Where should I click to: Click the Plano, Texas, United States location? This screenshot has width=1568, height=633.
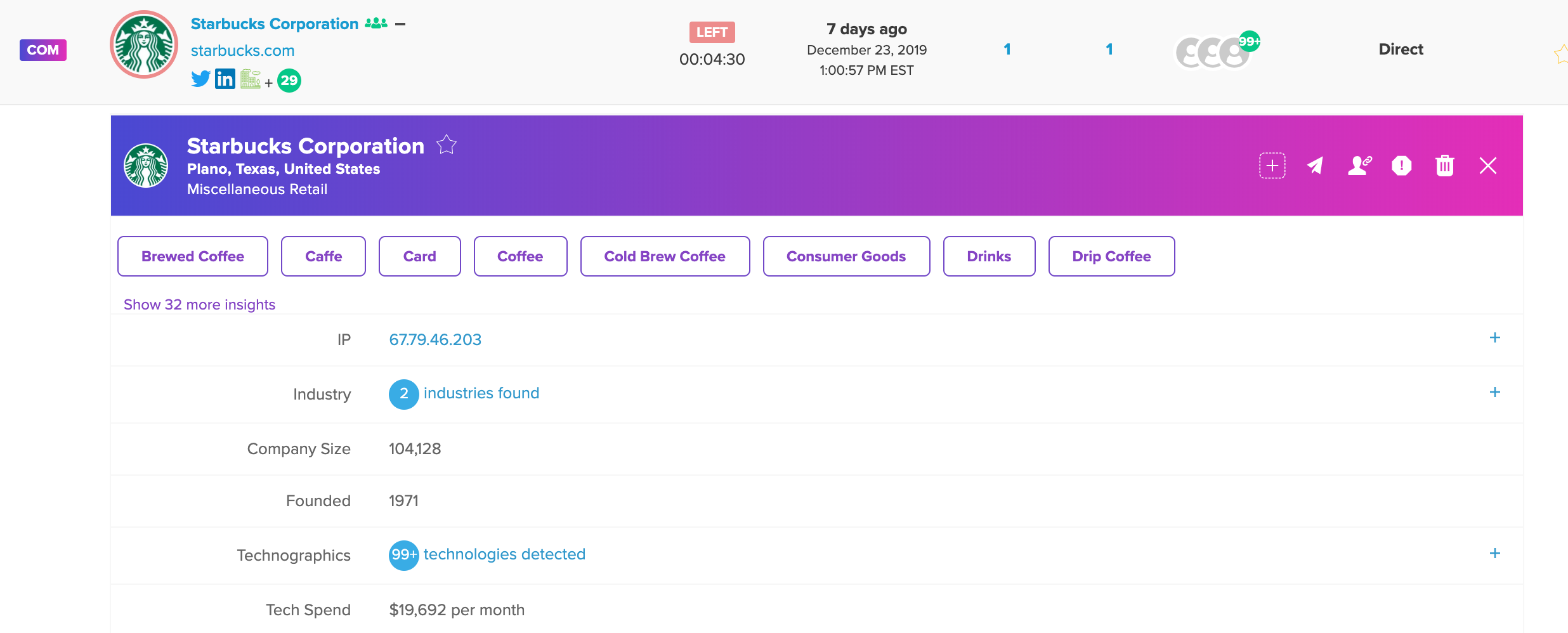click(284, 169)
